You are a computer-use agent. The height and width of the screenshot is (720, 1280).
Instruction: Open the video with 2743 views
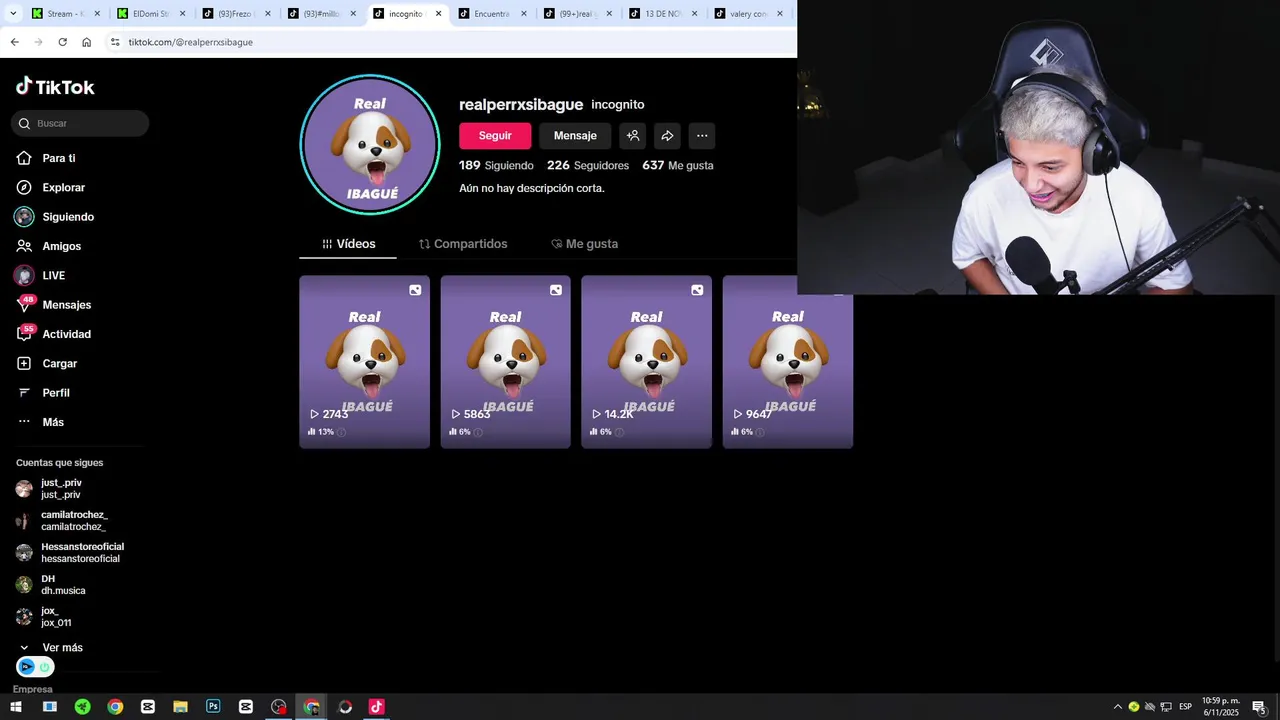point(364,362)
